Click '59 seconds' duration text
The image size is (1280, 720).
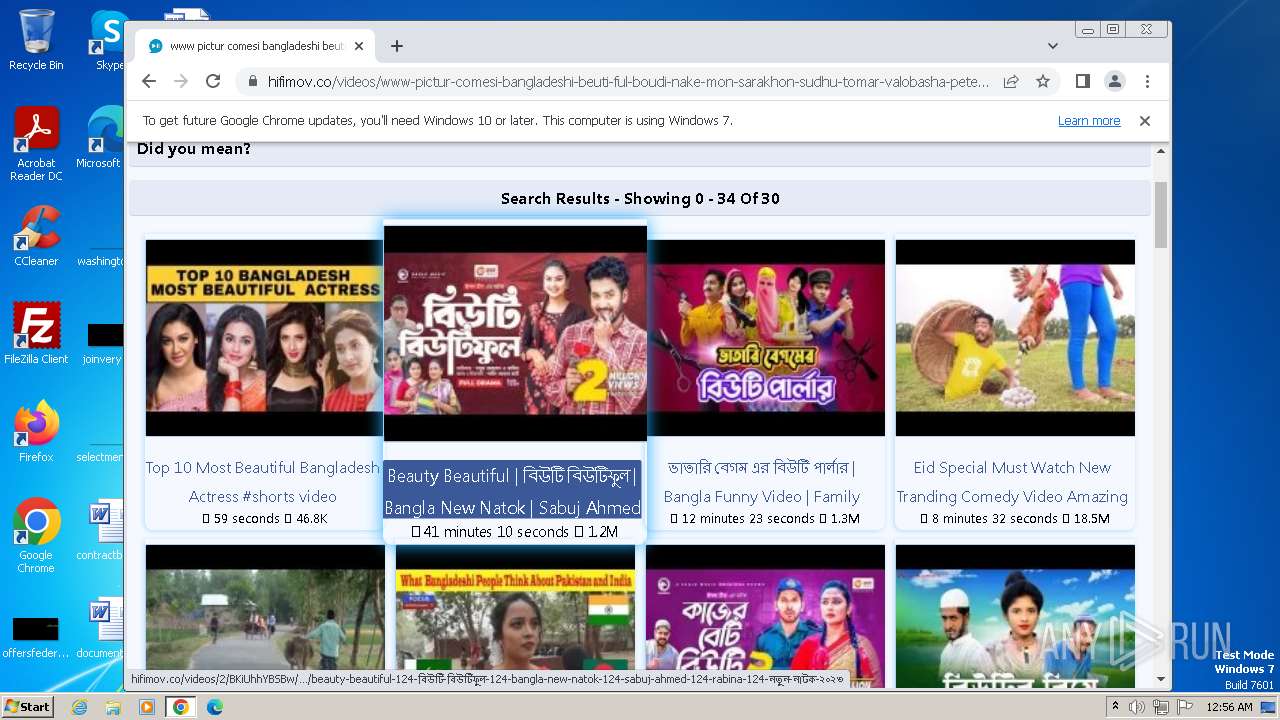246,519
